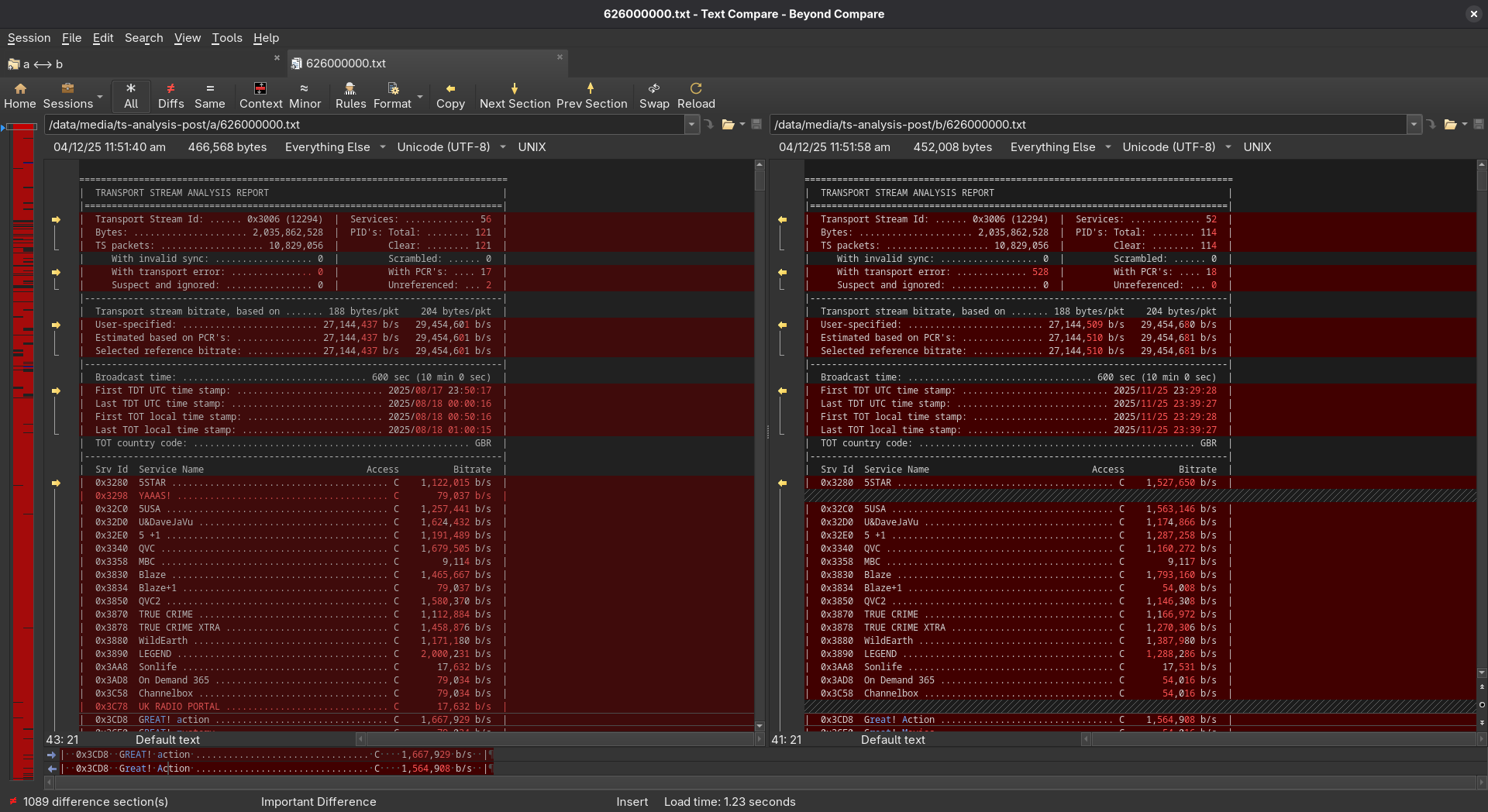The width and height of the screenshot is (1488, 812).
Task: Open the Tools menu
Action: [226, 38]
